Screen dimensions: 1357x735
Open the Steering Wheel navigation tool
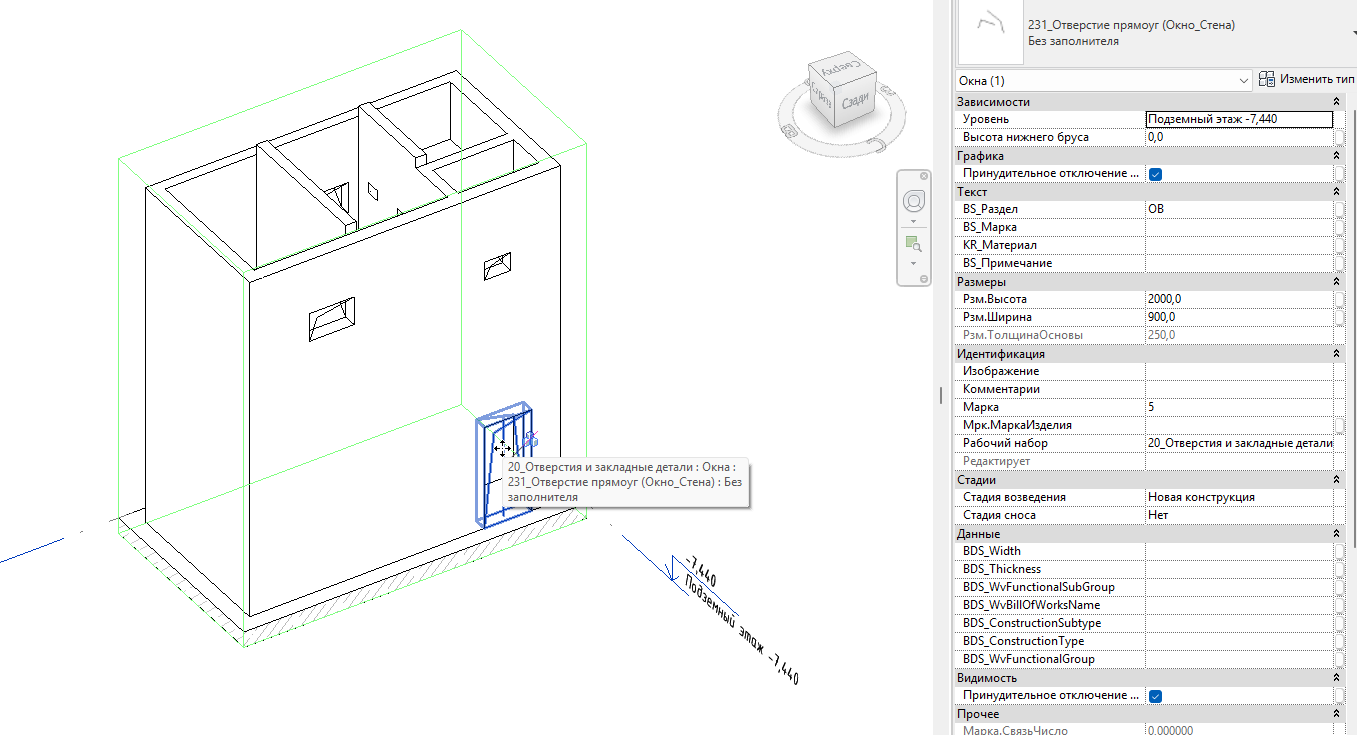click(x=913, y=201)
